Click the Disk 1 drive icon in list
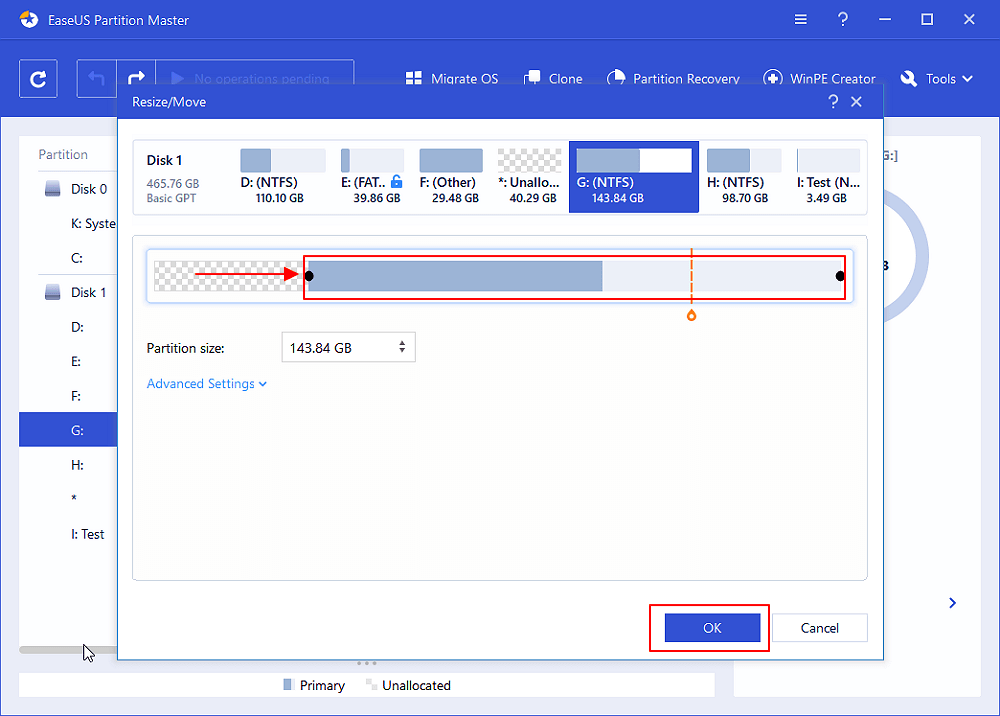The image size is (1000, 716). pyautogui.click(x=52, y=292)
